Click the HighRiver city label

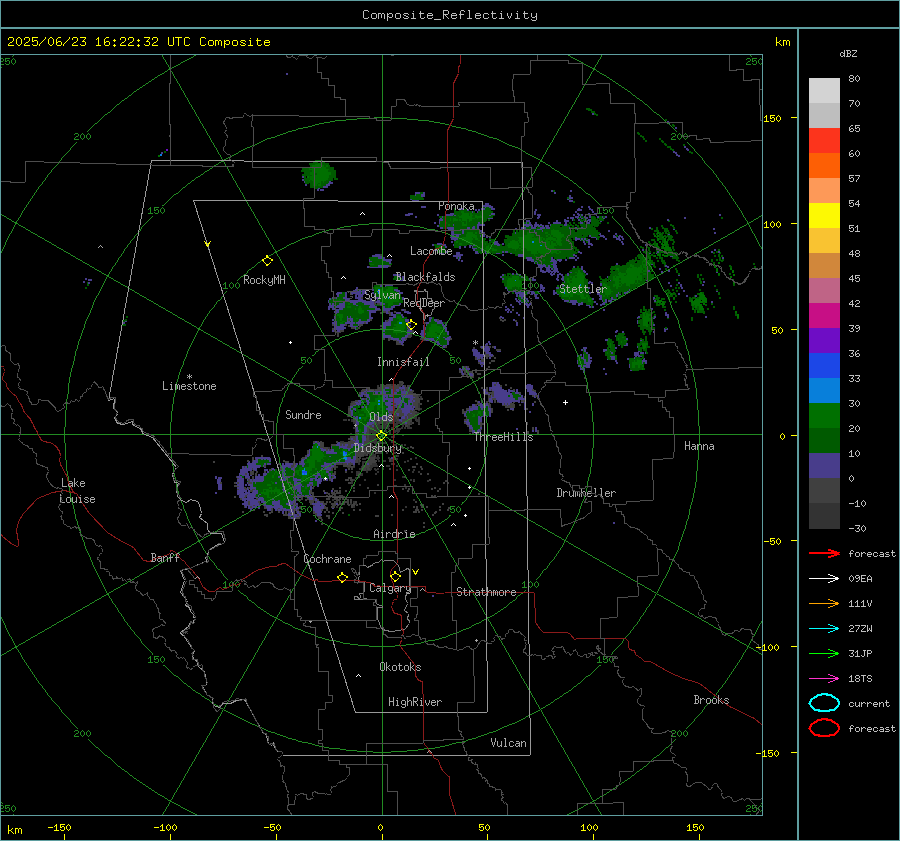pyautogui.click(x=415, y=702)
